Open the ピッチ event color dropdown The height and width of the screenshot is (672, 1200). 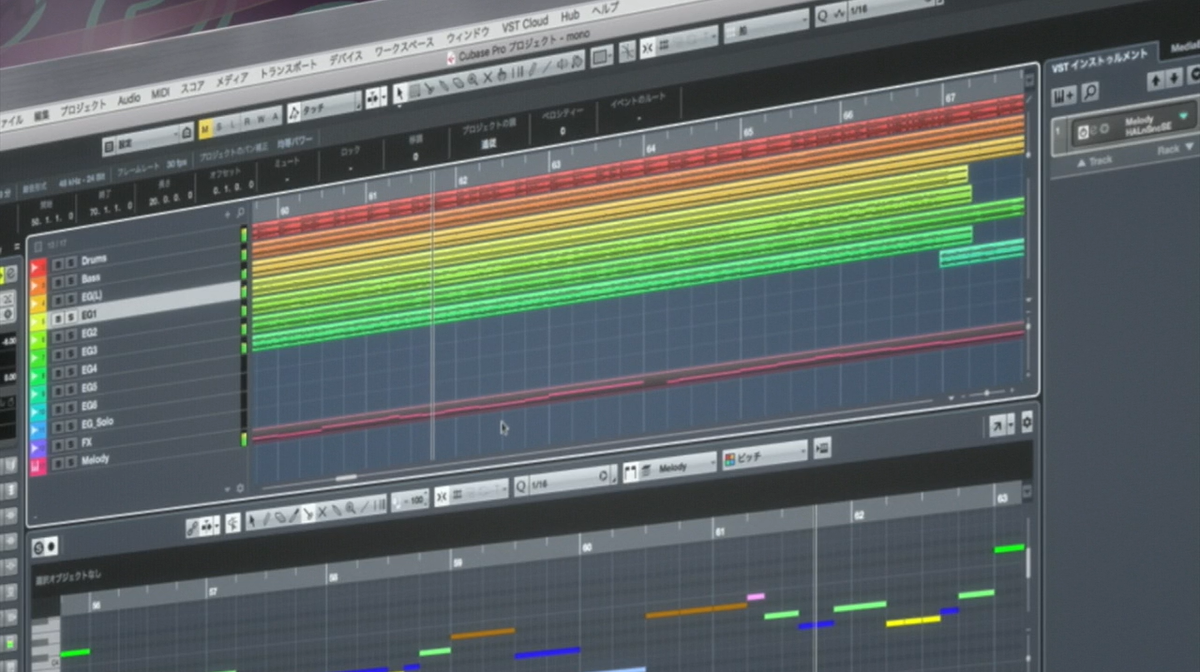(x=765, y=454)
